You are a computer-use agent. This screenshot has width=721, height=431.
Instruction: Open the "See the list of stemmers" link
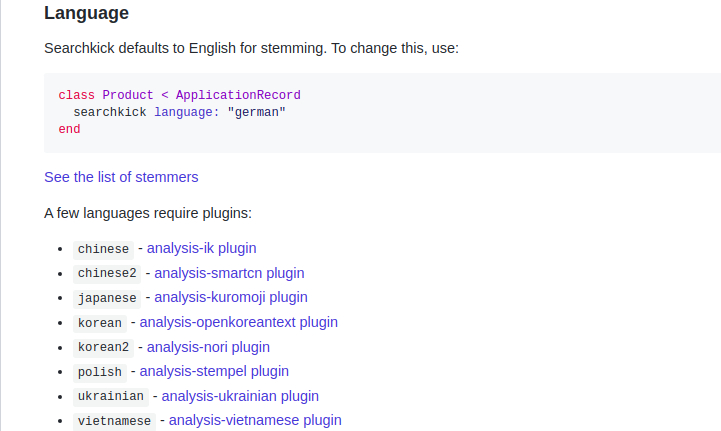(121, 177)
